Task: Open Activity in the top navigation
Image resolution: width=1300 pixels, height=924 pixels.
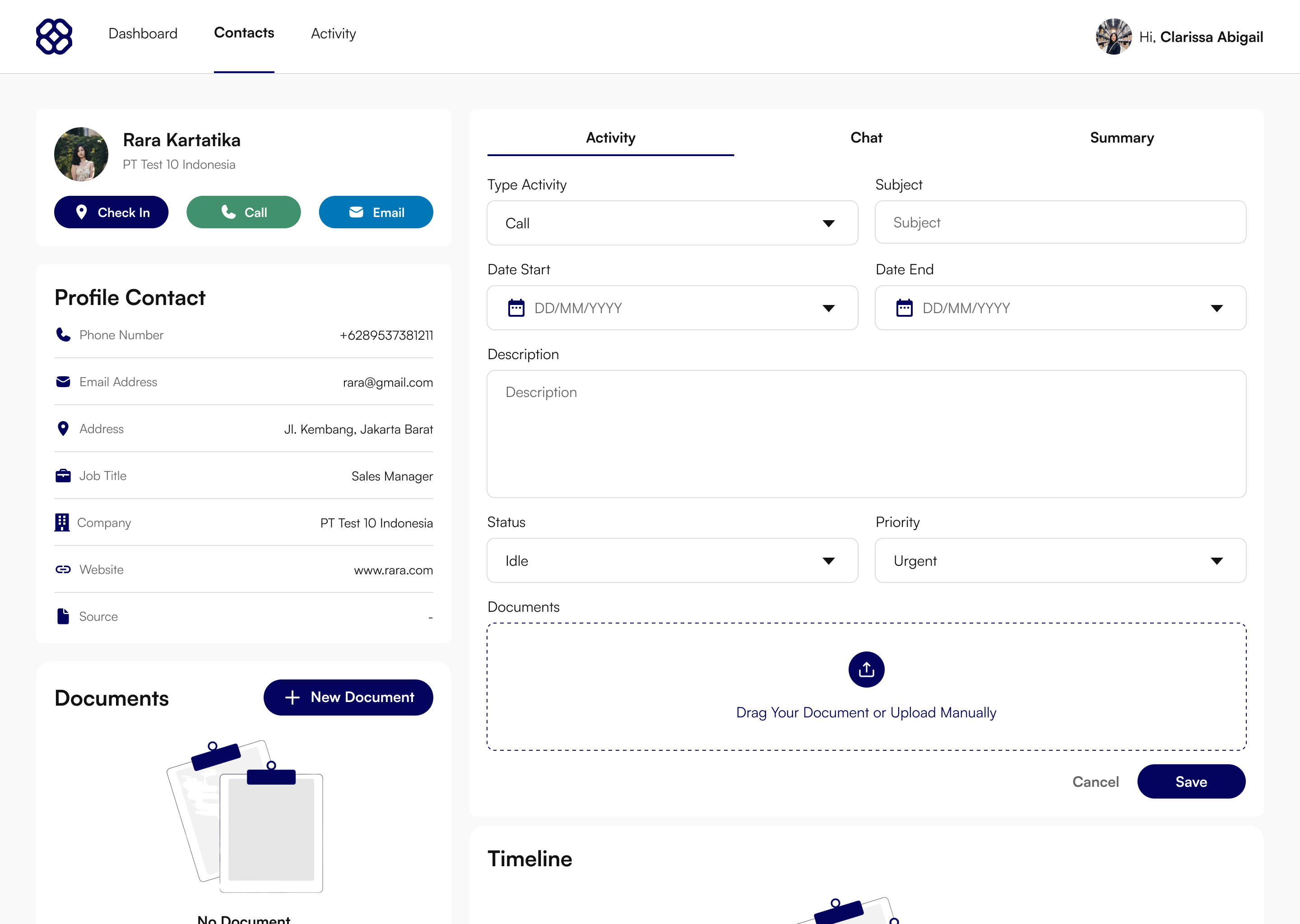Action: [x=334, y=34]
